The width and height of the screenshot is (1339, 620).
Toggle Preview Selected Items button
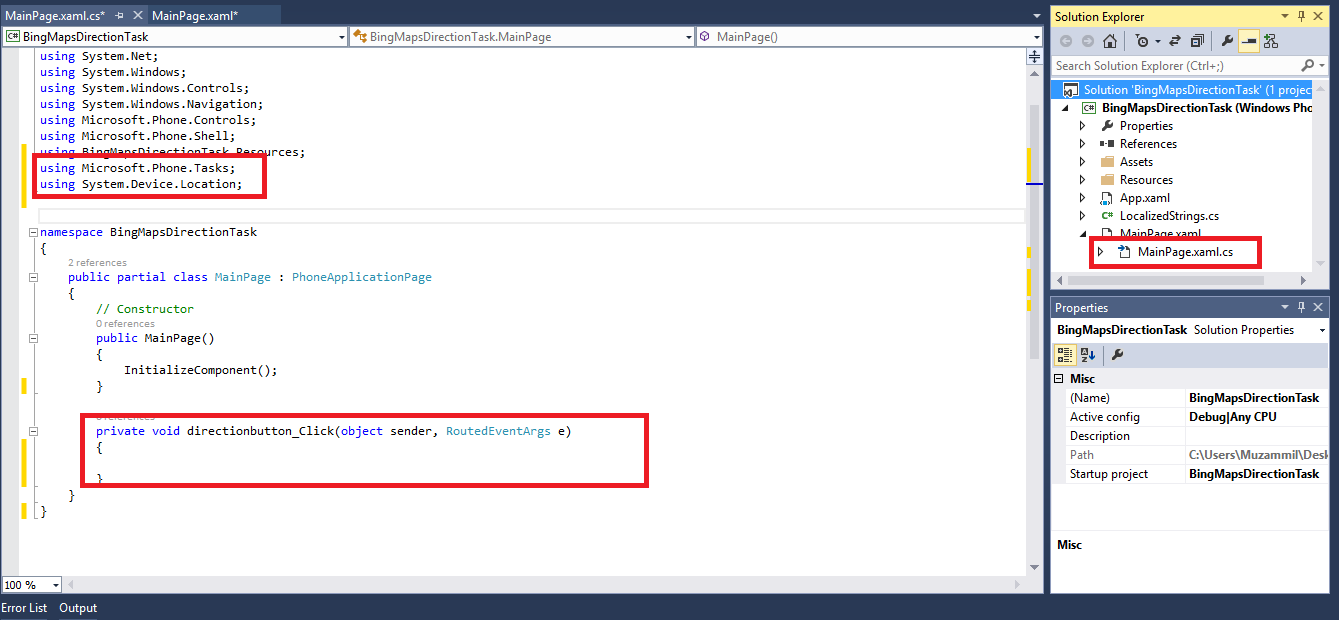click(1249, 41)
